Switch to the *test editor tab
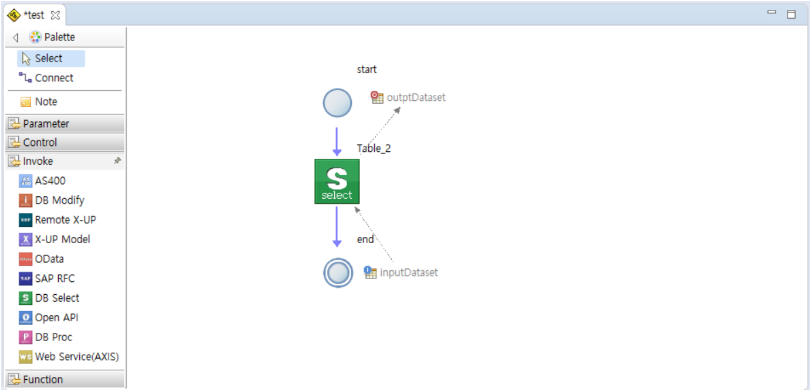This screenshot has height=391, width=811. (34, 16)
